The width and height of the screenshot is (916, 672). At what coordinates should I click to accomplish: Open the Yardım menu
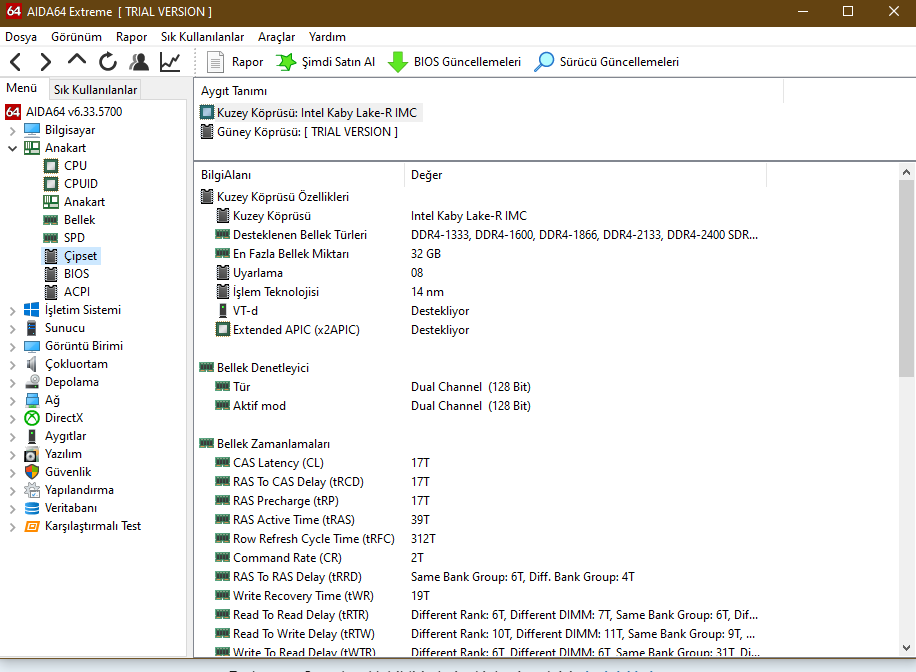tap(327, 37)
